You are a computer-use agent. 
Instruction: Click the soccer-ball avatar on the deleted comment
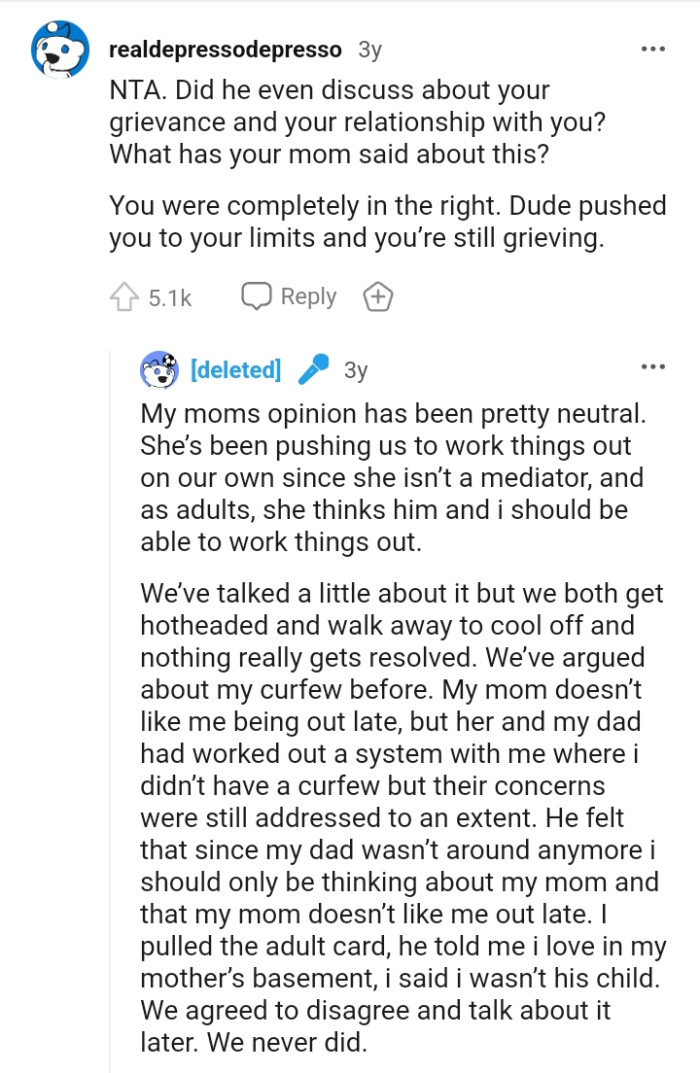click(157, 369)
